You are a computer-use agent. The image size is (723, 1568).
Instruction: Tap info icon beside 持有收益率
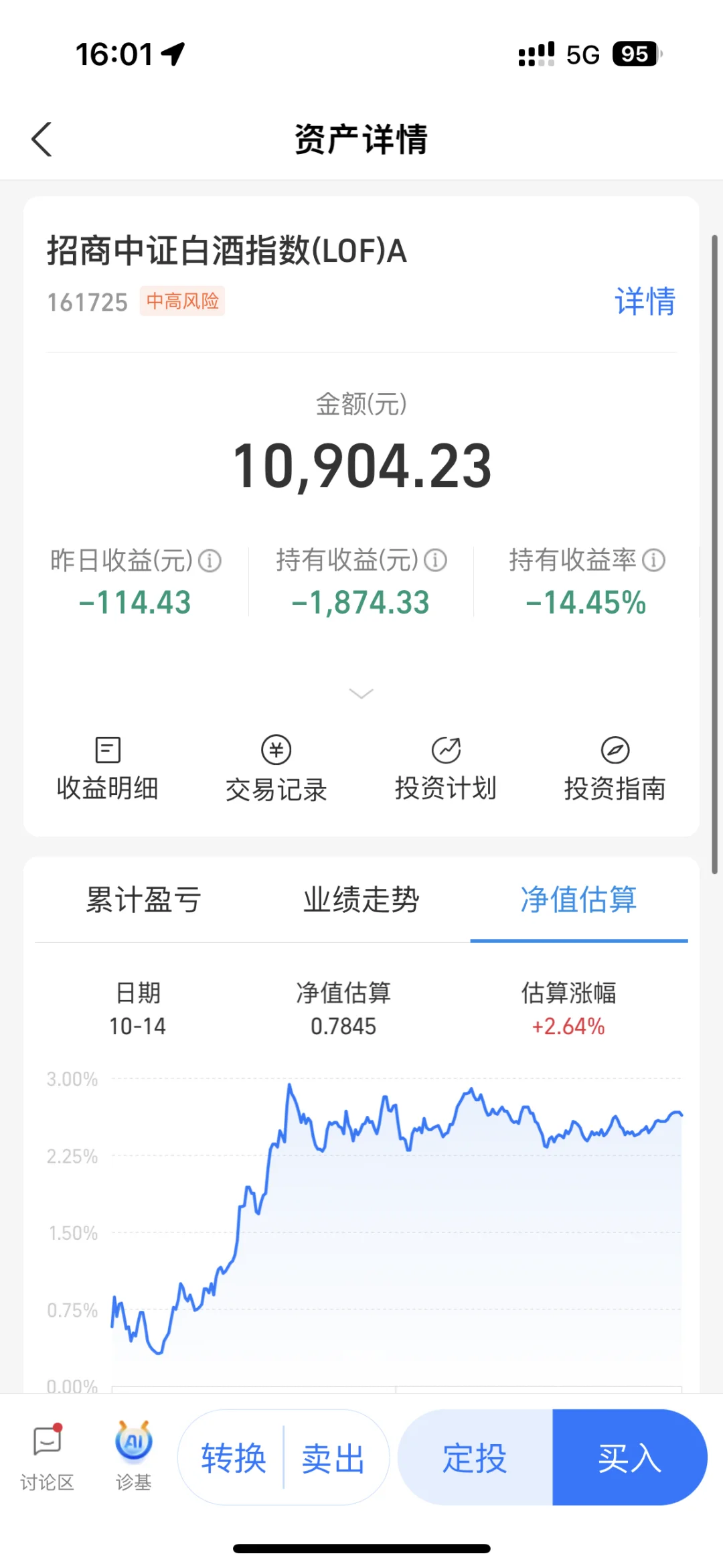point(653,560)
